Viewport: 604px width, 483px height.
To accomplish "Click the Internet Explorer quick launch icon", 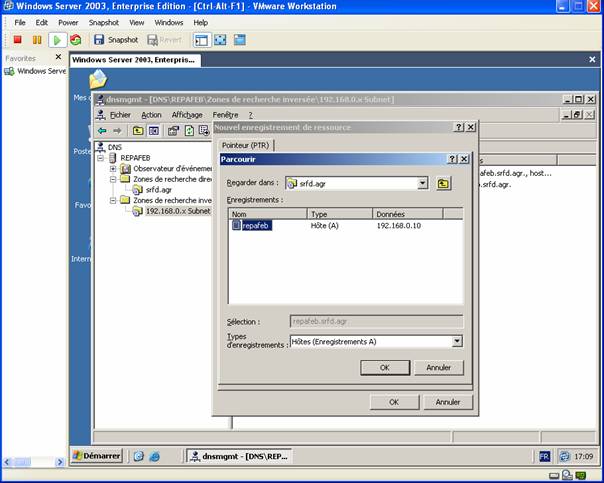I will tap(154, 456).
